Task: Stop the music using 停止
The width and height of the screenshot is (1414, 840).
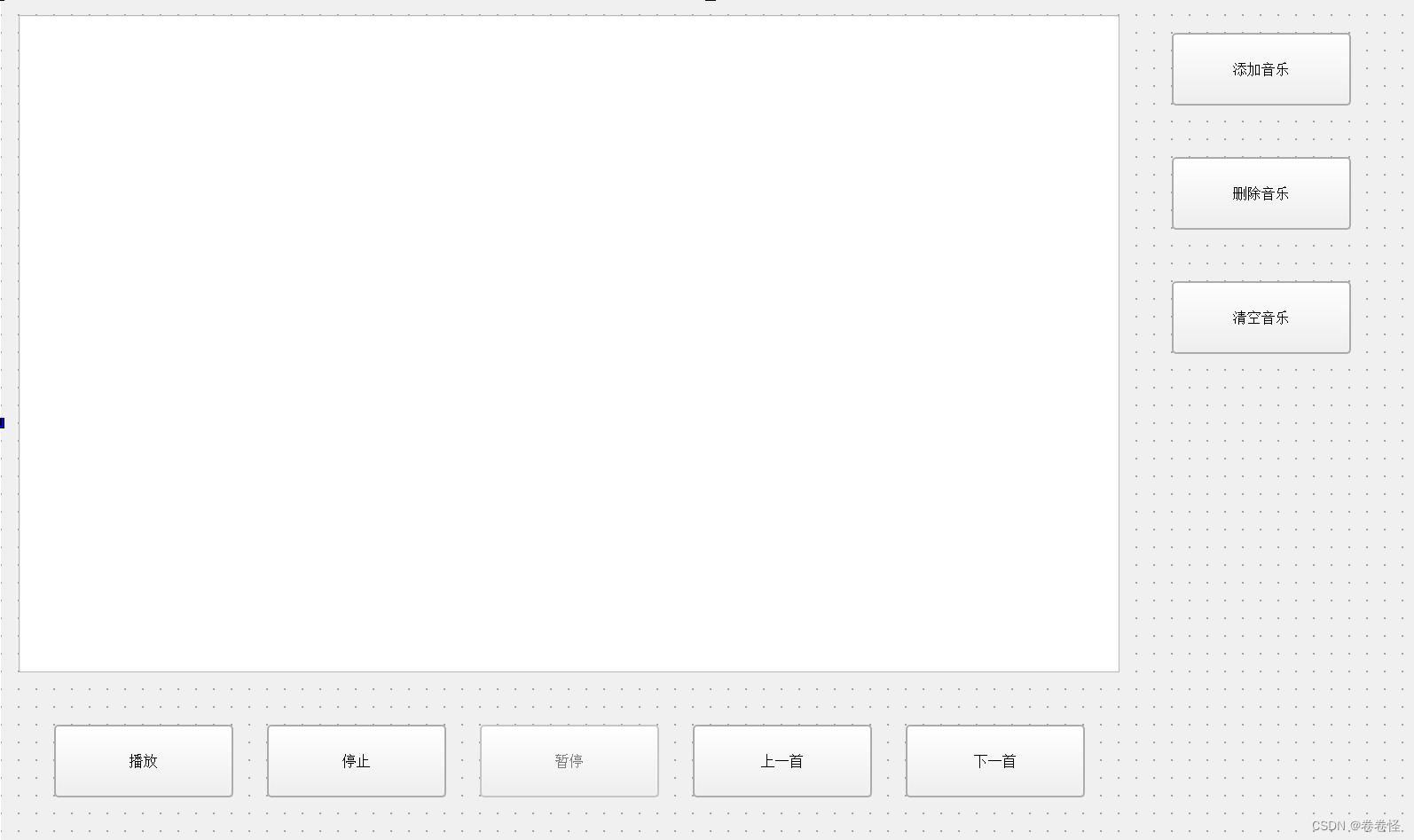Action: coord(356,761)
